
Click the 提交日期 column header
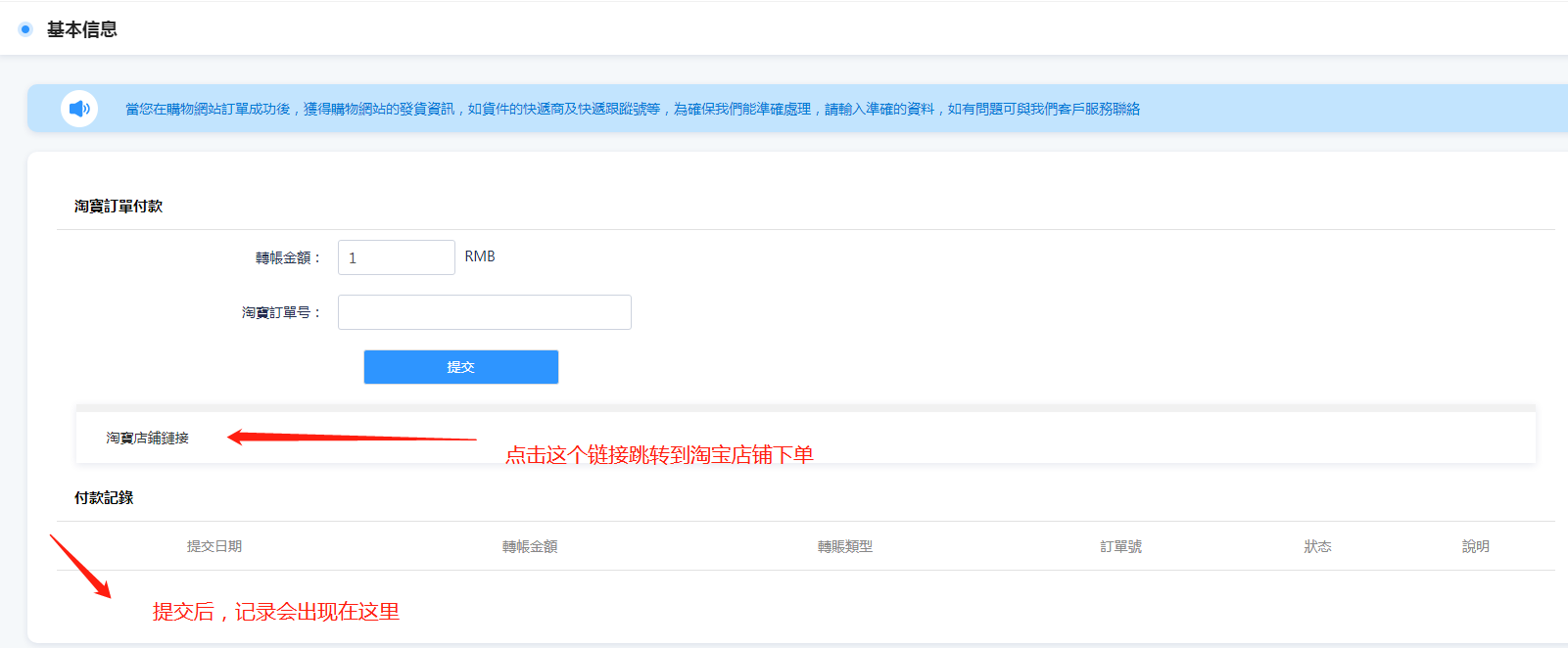point(214,546)
